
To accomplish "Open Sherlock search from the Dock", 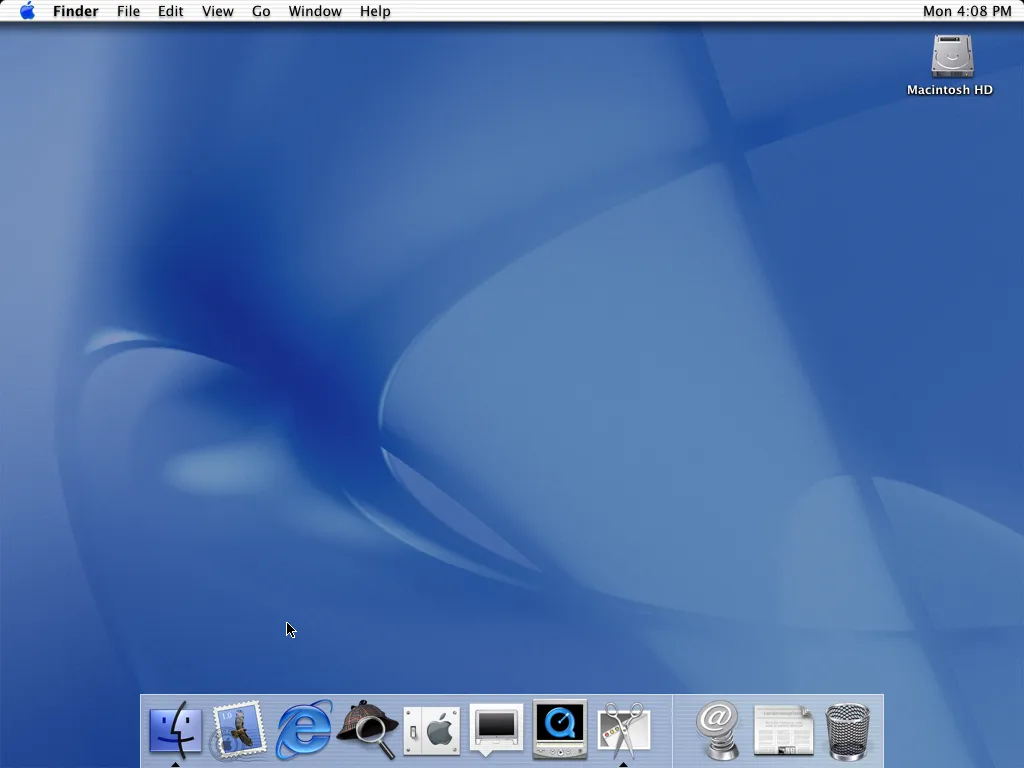I will (366, 730).
